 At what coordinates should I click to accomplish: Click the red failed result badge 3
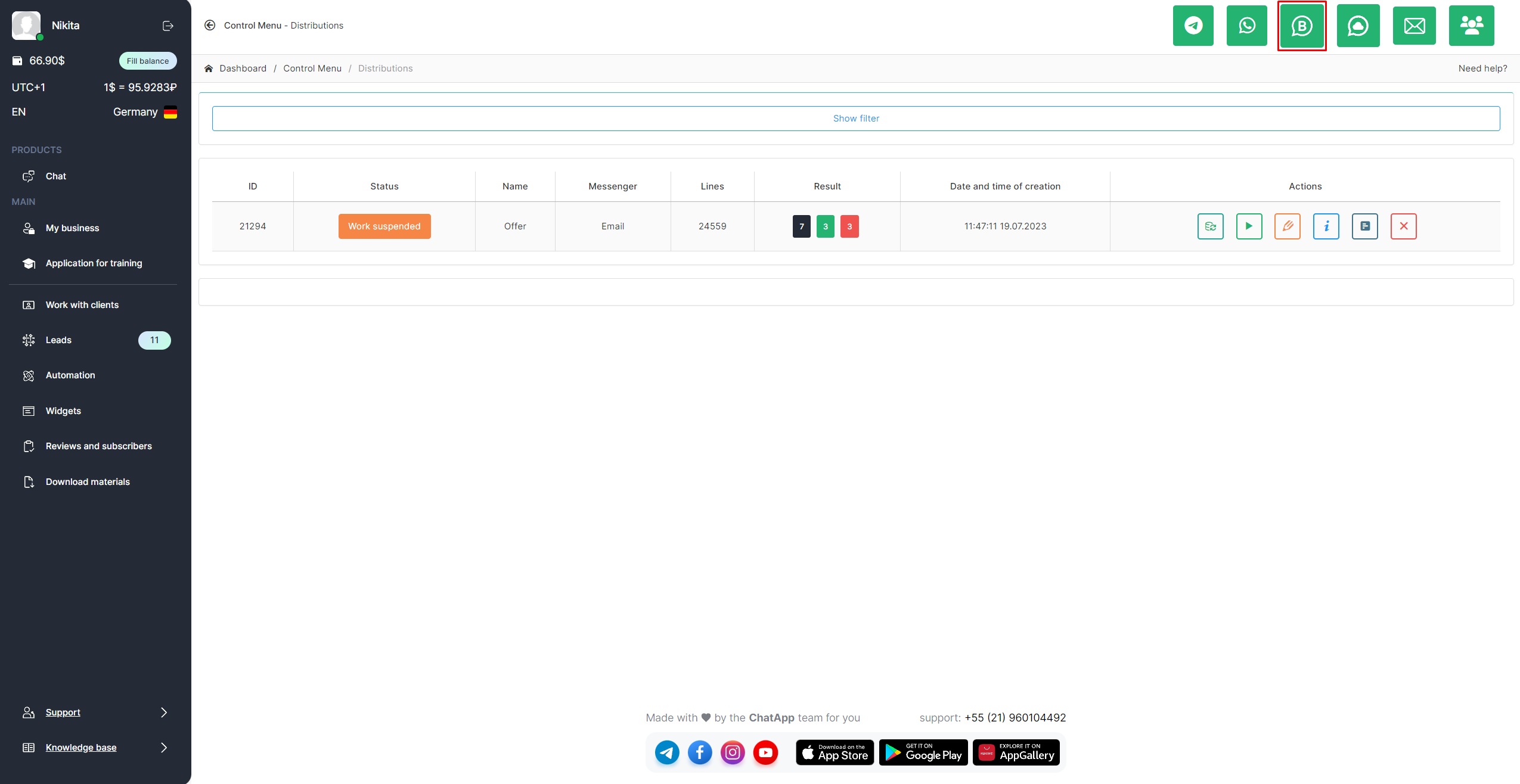point(849,226)
